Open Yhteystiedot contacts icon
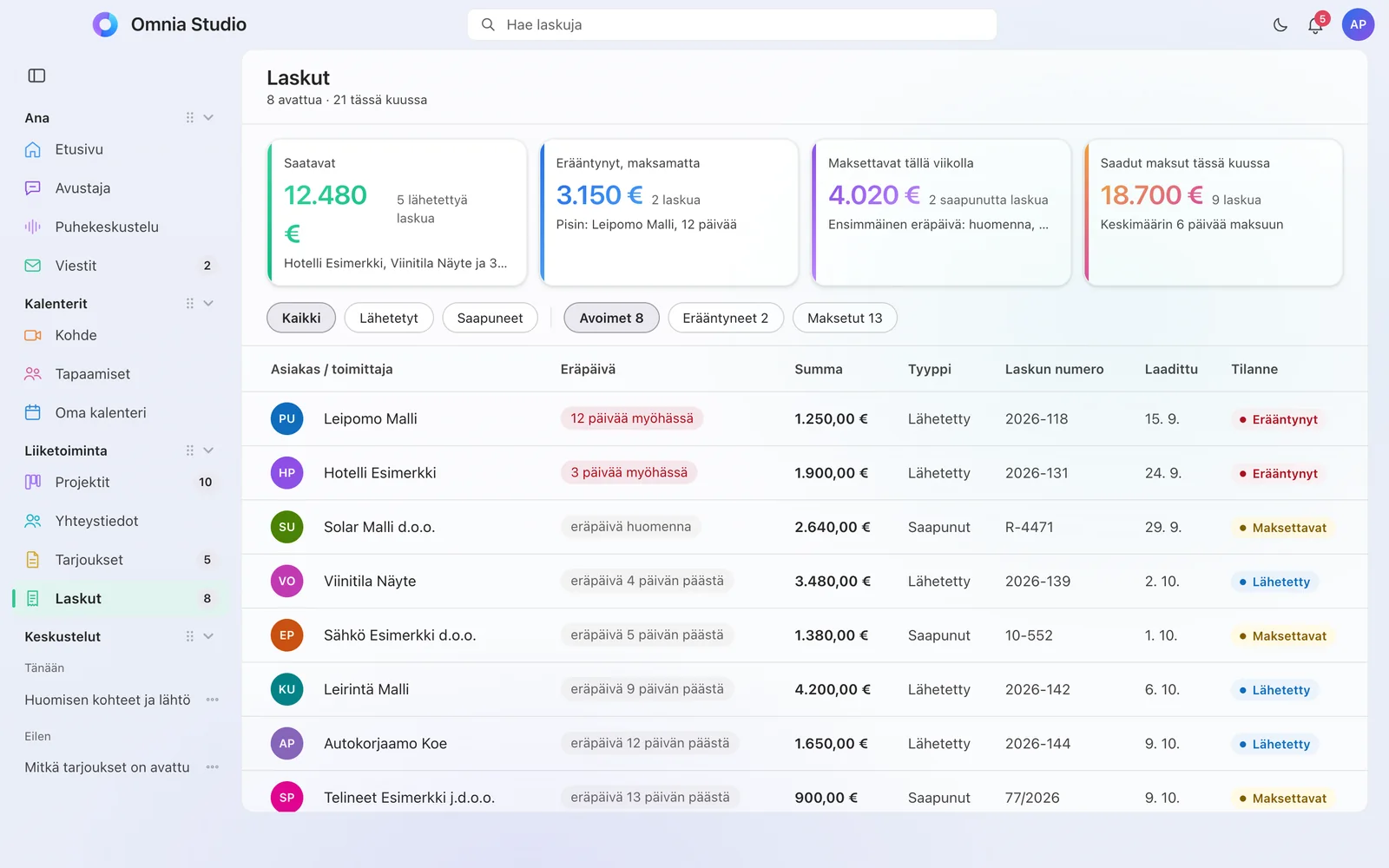 33,521
